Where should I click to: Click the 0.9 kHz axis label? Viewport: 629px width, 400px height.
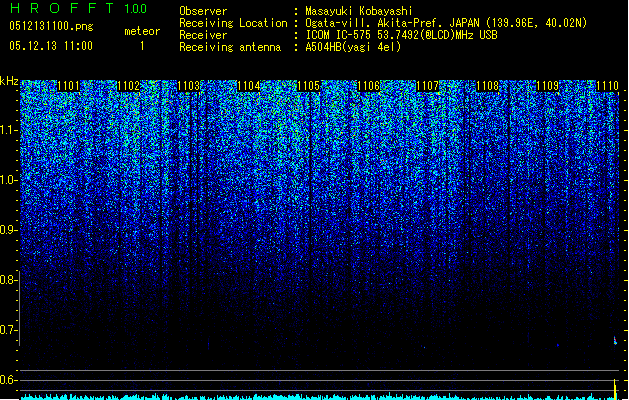pyautogui.click(x=8, y=230)
